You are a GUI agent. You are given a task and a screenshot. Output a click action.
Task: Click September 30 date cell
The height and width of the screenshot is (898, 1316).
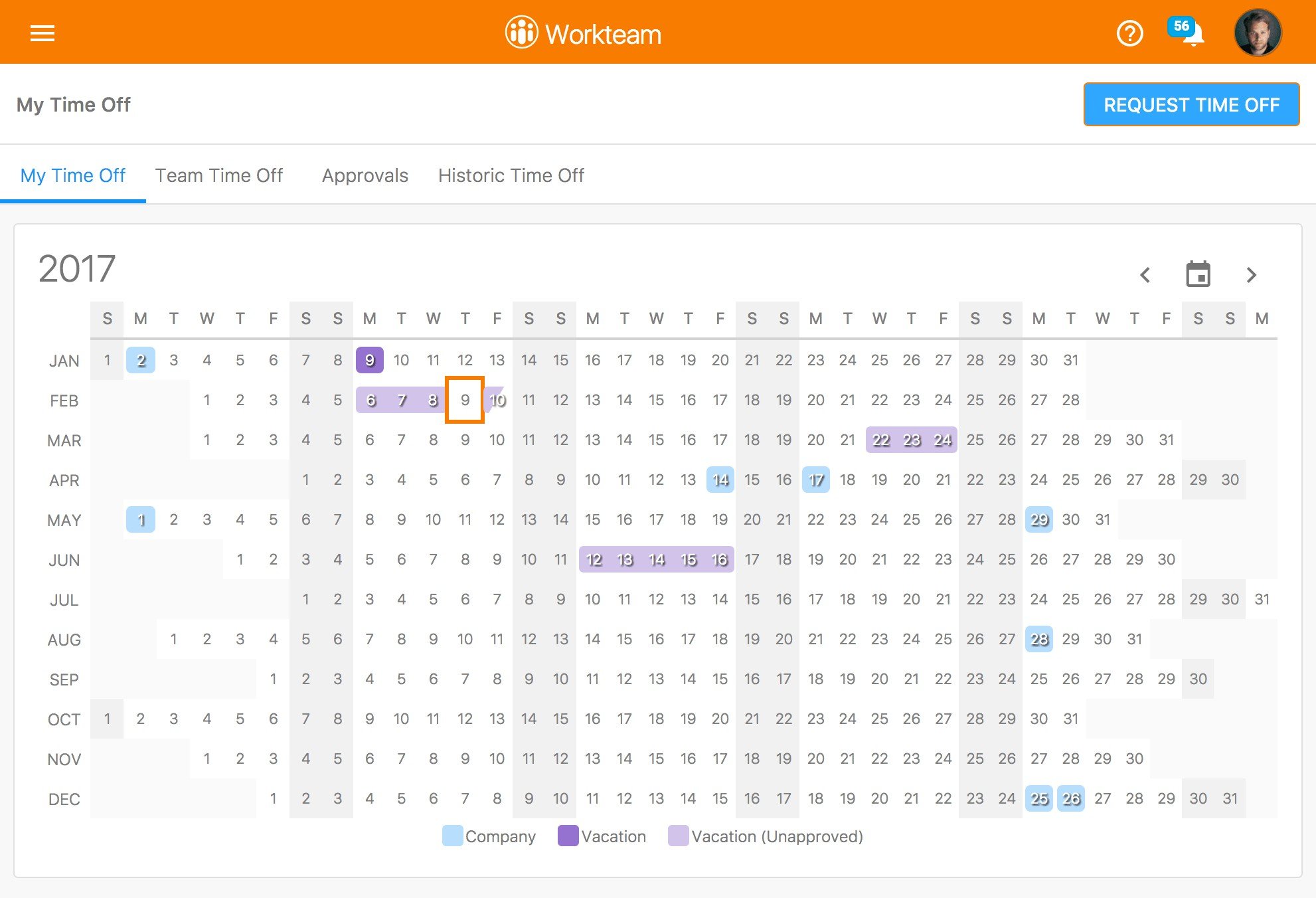click(x=1198, y=679)
